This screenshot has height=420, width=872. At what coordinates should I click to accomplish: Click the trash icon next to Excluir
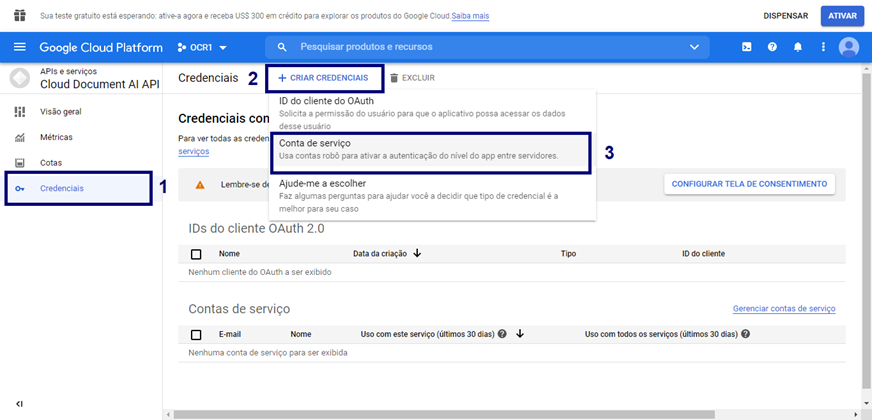pos(394,78)
